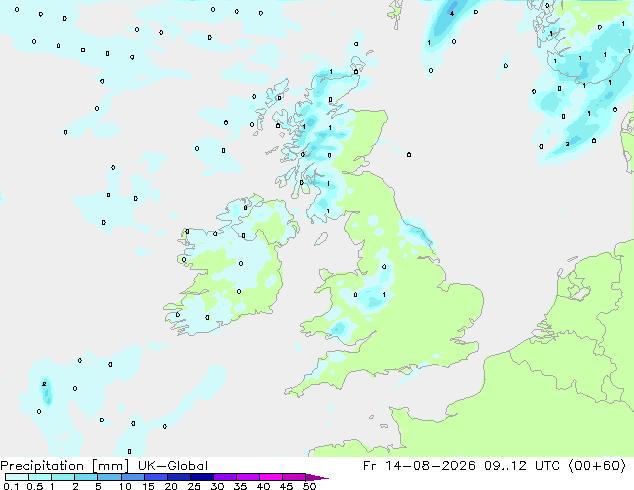Click the 25–30 mm navy legend swatch
The width and height of the screenshot is (634, 490).
click(x=201, y=477)
